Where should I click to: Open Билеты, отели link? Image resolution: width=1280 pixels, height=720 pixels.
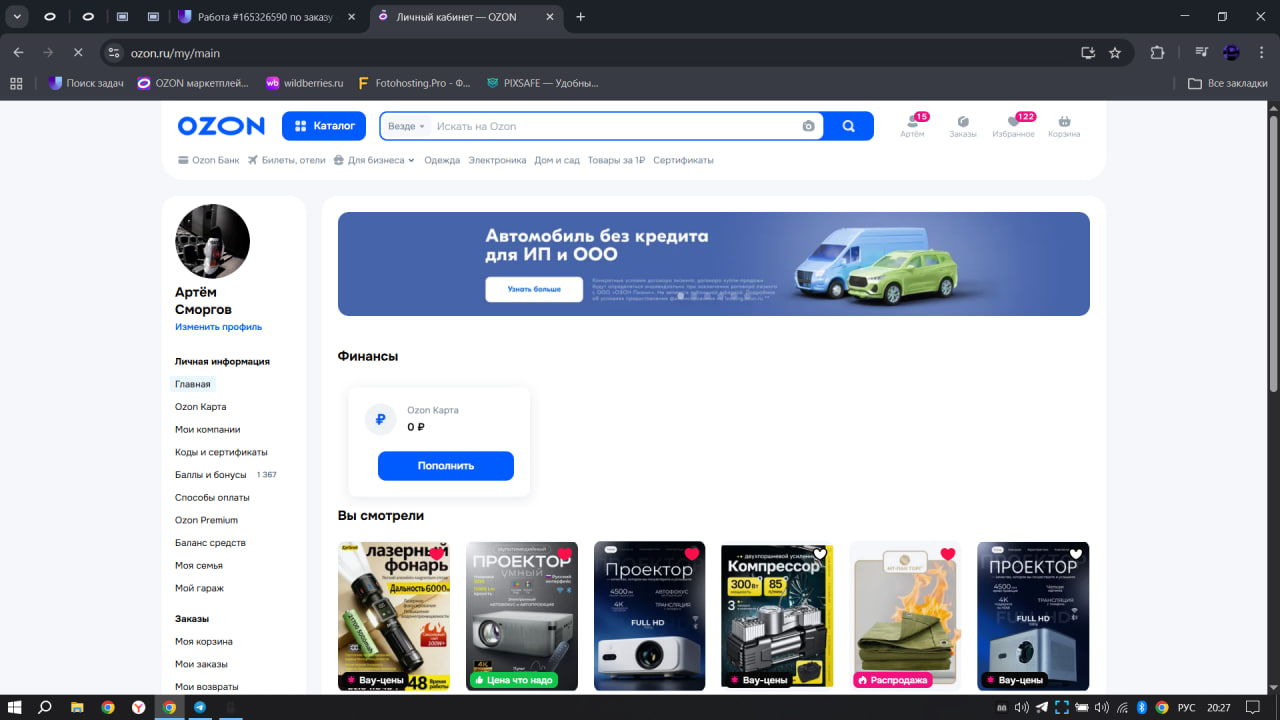(287, 160)
